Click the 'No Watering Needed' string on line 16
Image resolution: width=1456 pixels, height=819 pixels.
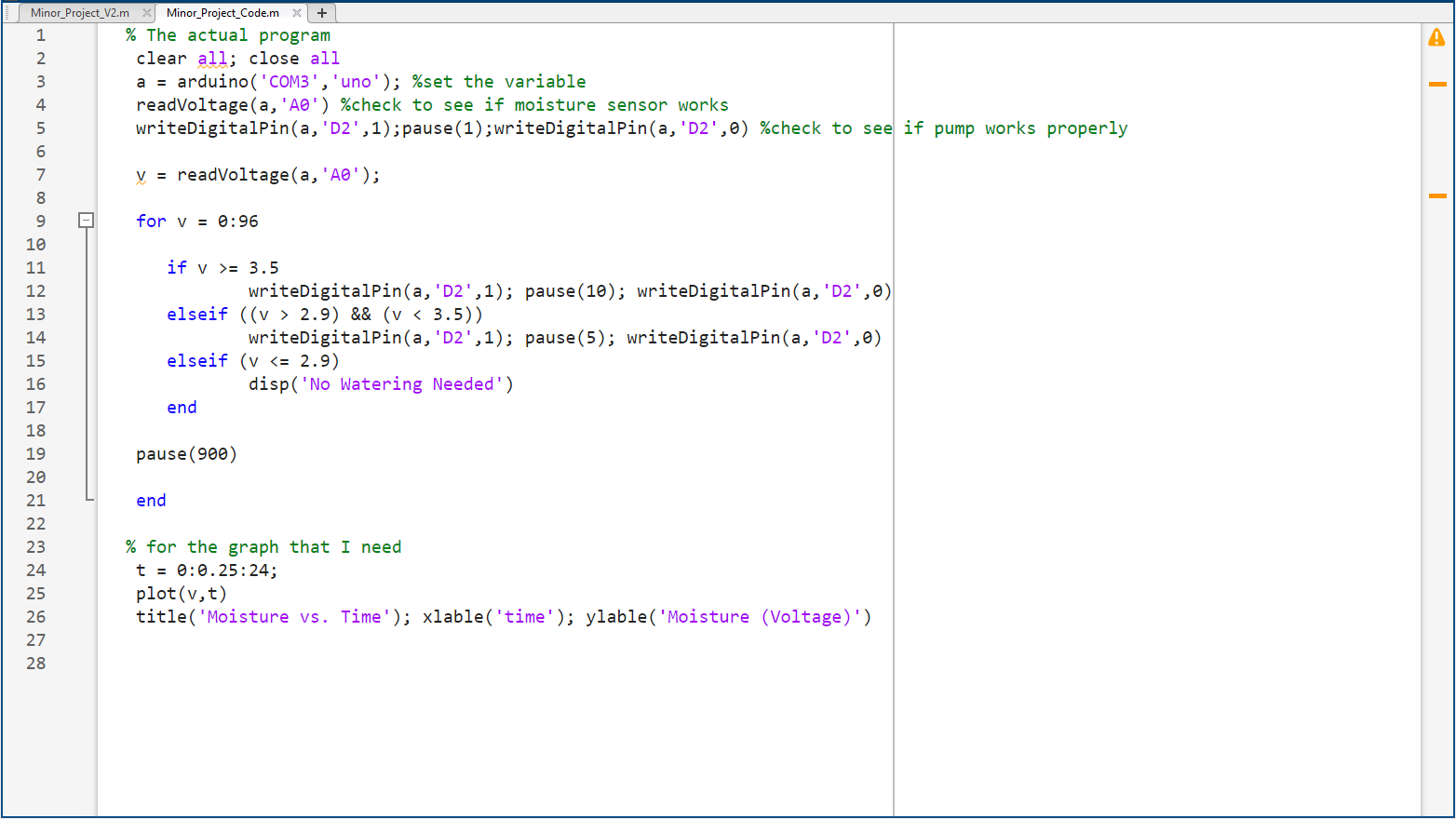(403, 383)
